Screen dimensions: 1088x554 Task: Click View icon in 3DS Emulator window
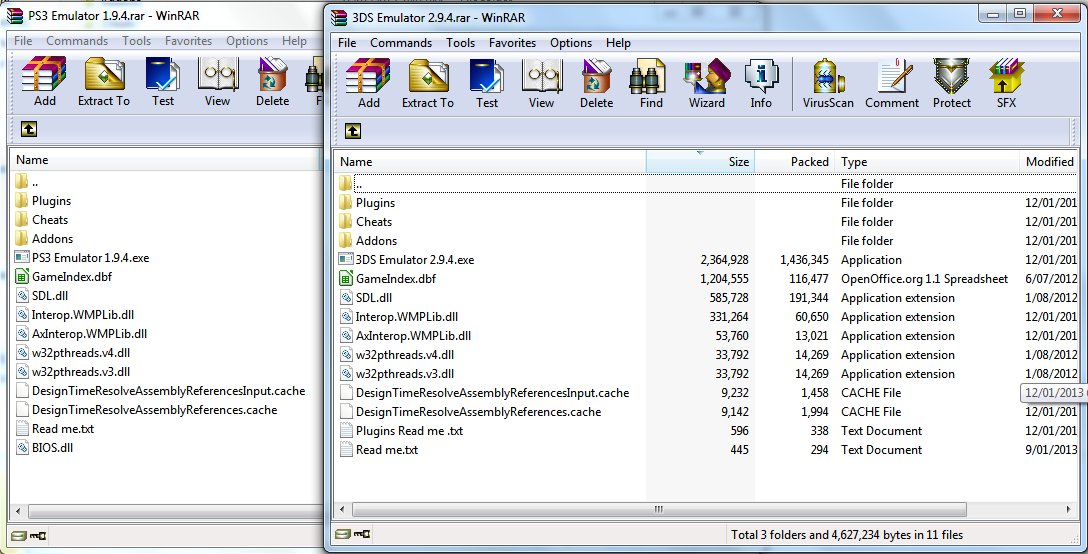click(x=541, y=83)
